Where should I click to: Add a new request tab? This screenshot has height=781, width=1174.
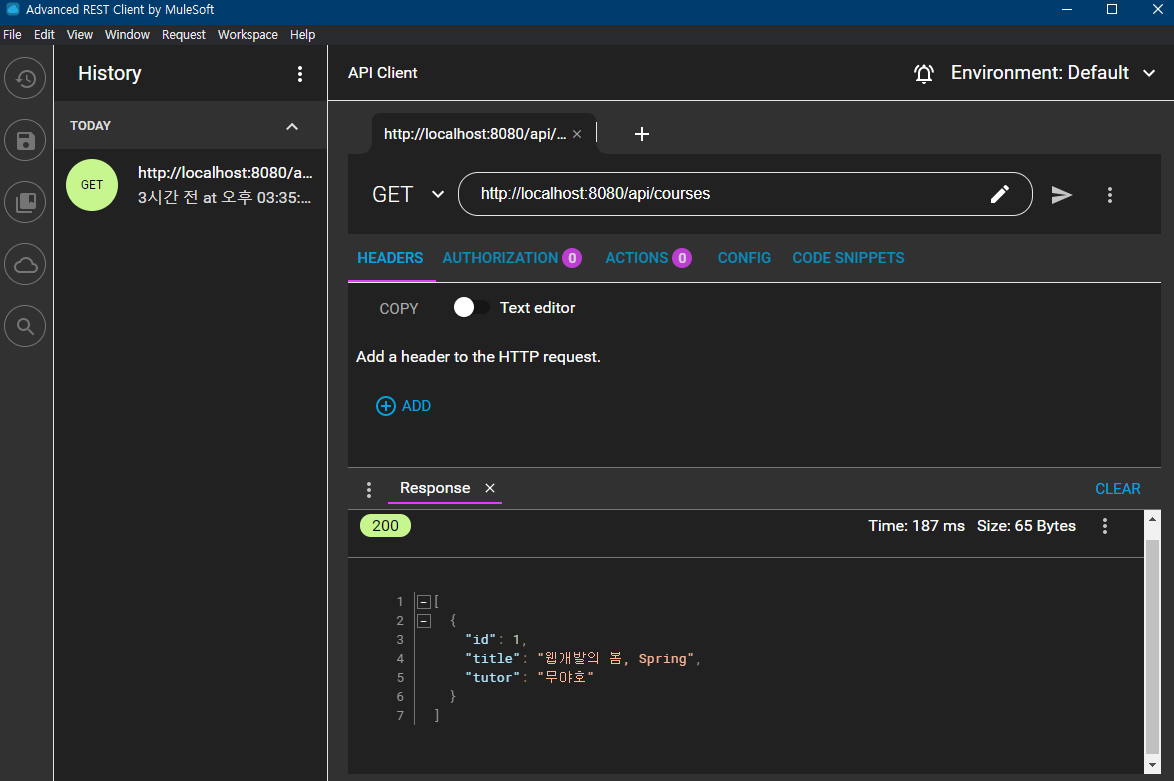[642, 134]
